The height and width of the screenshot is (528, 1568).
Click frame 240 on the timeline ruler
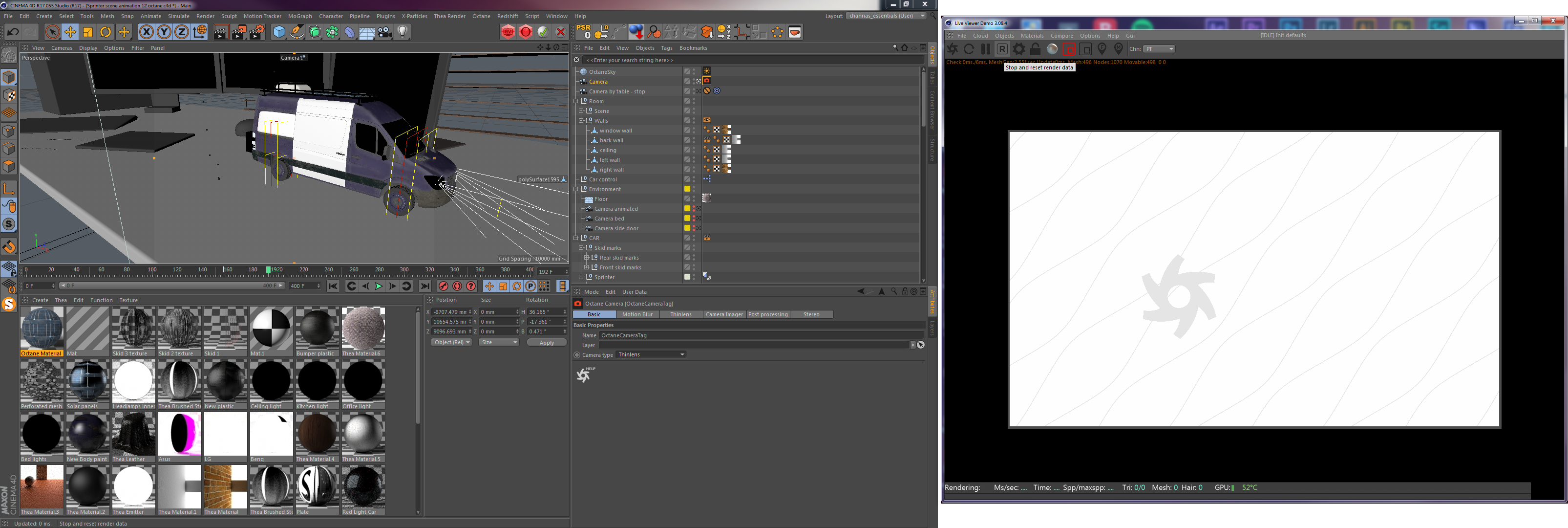[328, 270]
